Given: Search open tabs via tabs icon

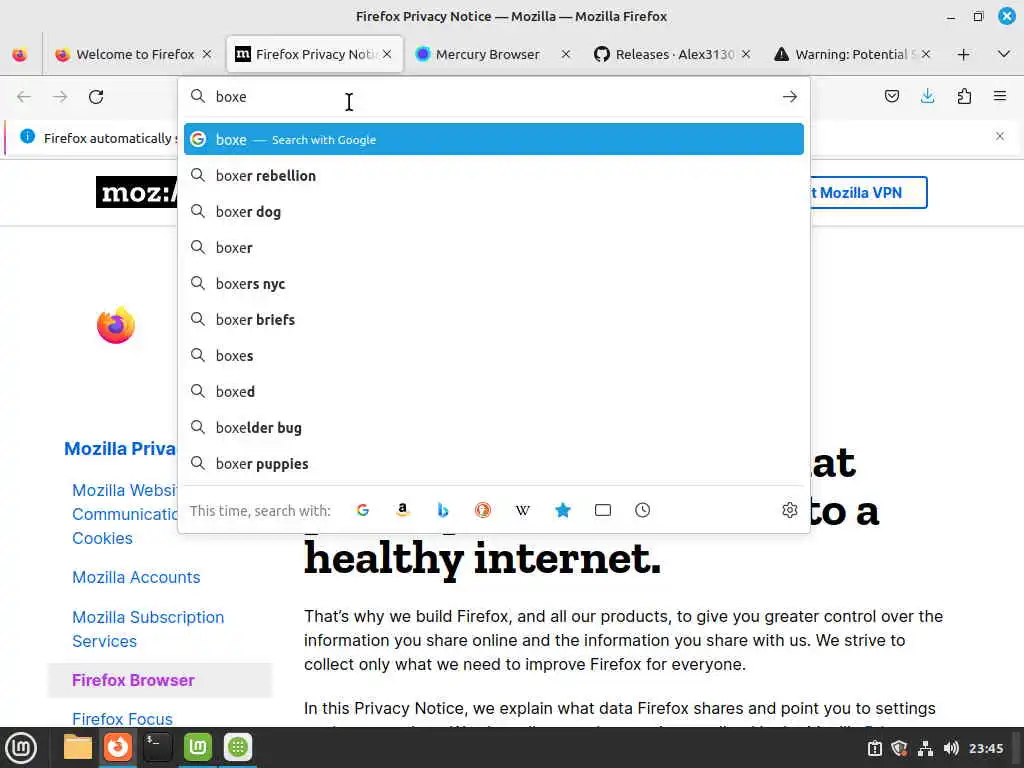Looking at the screenshot, I should click(603, 510).
